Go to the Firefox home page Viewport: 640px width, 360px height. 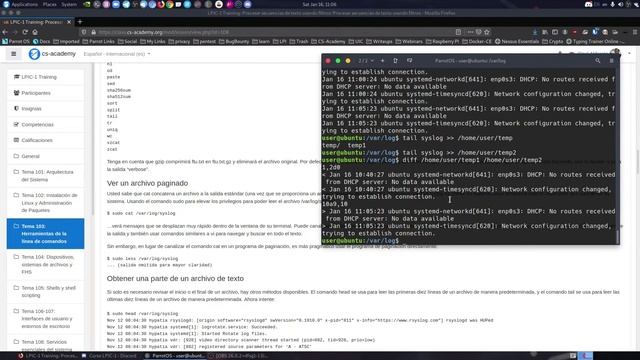[x=35, y=32]
